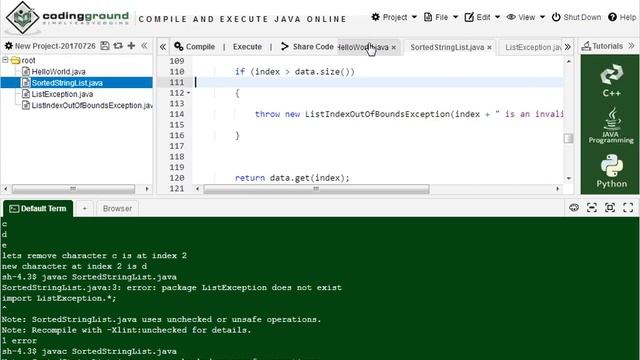Close the SortedStringList.java tab
This screenshot has width=640, height=360.
489,48
